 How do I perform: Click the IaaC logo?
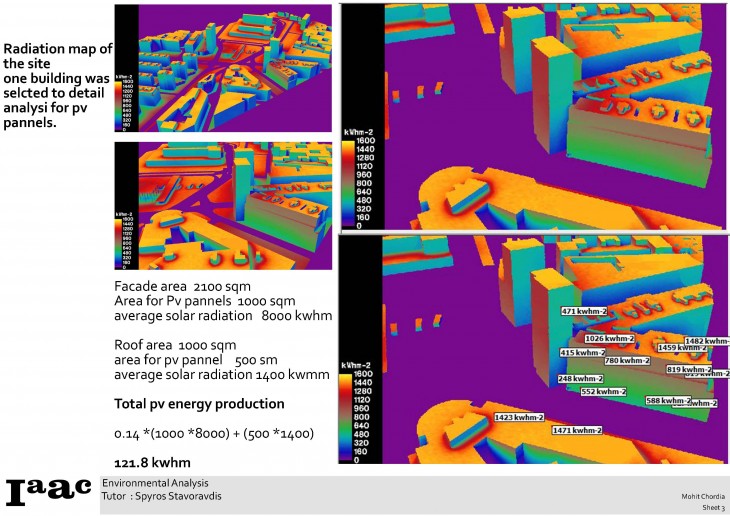point(50,493)
